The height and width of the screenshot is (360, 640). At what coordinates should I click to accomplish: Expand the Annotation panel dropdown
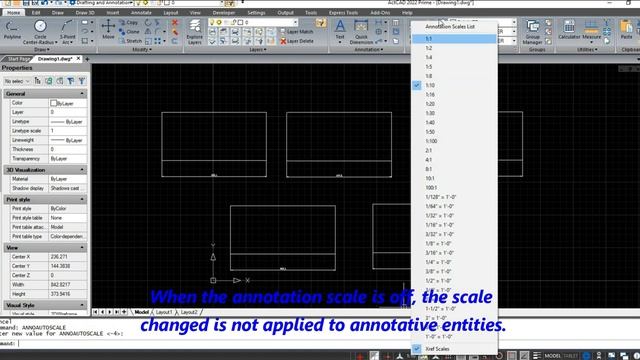point(369,49)
